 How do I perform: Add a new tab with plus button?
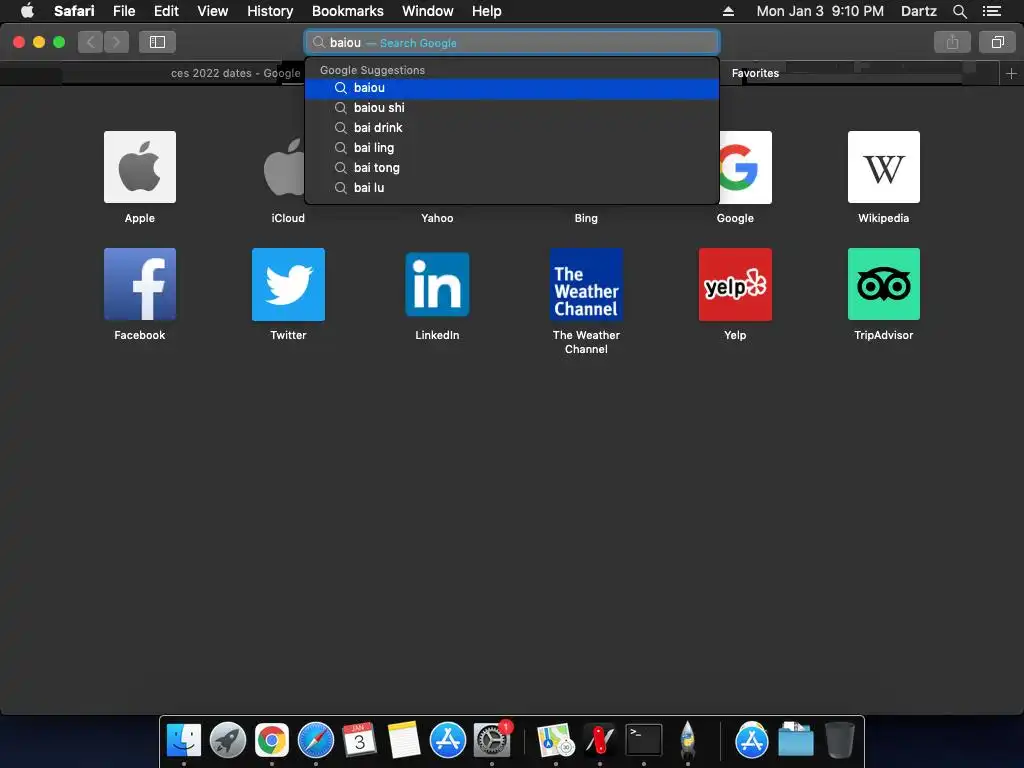tap(1011, 73)
